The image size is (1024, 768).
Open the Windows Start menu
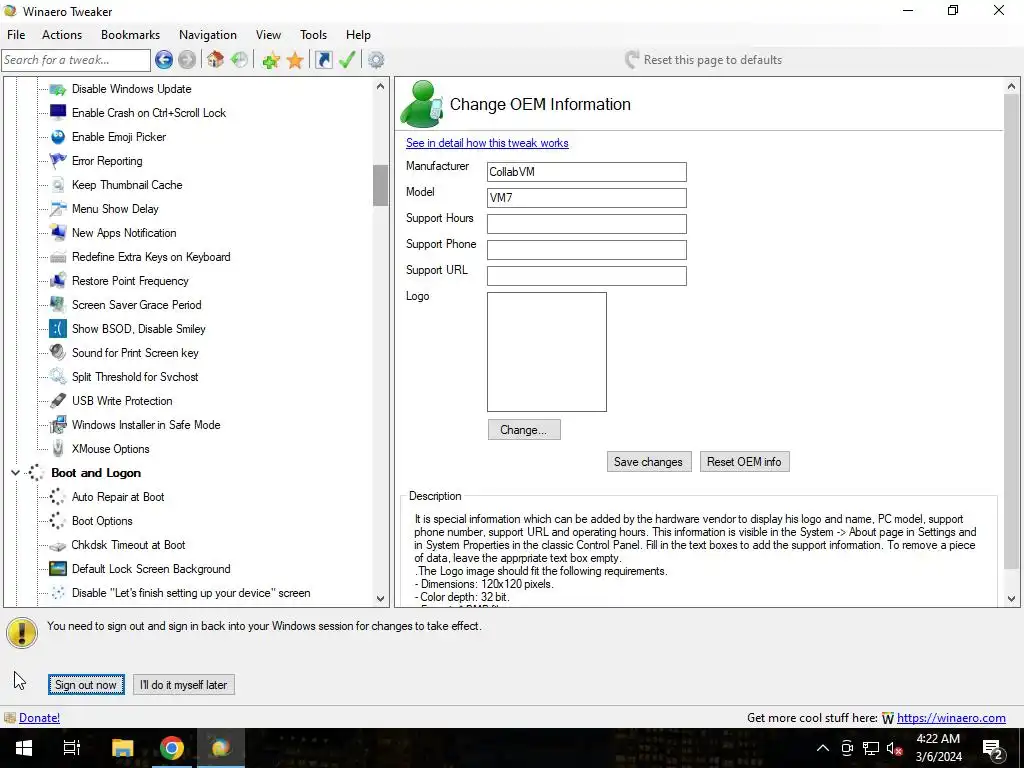click(x=24, y=748)
